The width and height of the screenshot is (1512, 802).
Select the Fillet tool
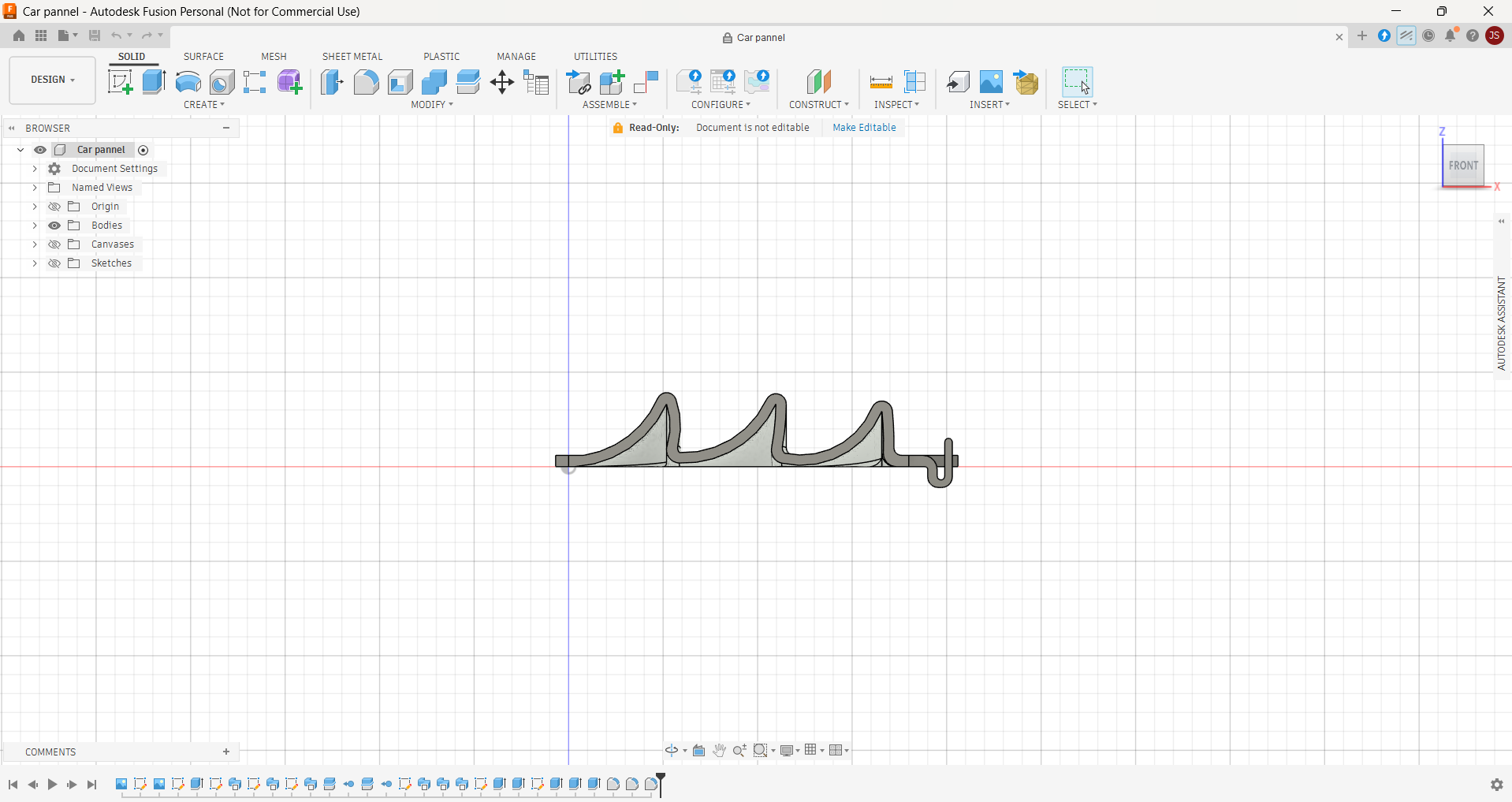point(366,82)
